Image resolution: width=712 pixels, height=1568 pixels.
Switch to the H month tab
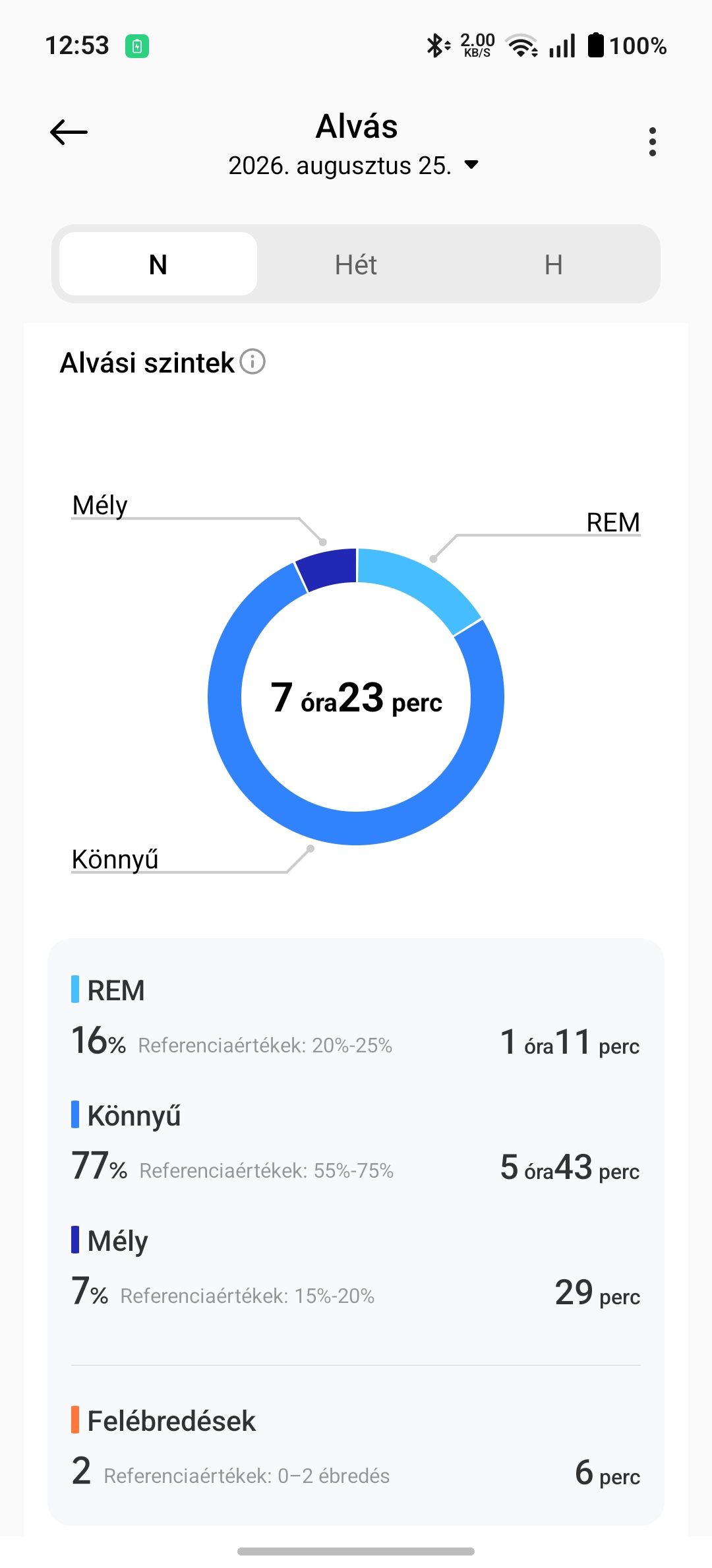[x=554, y=264]
